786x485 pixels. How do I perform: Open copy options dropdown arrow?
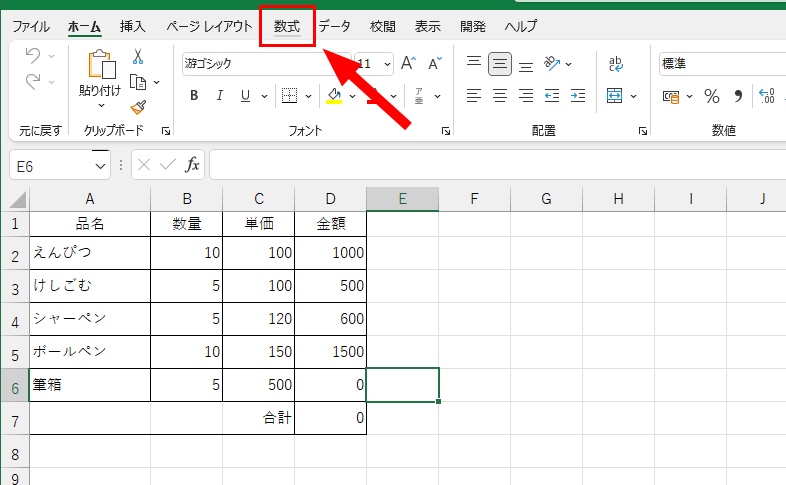[157, 82]
